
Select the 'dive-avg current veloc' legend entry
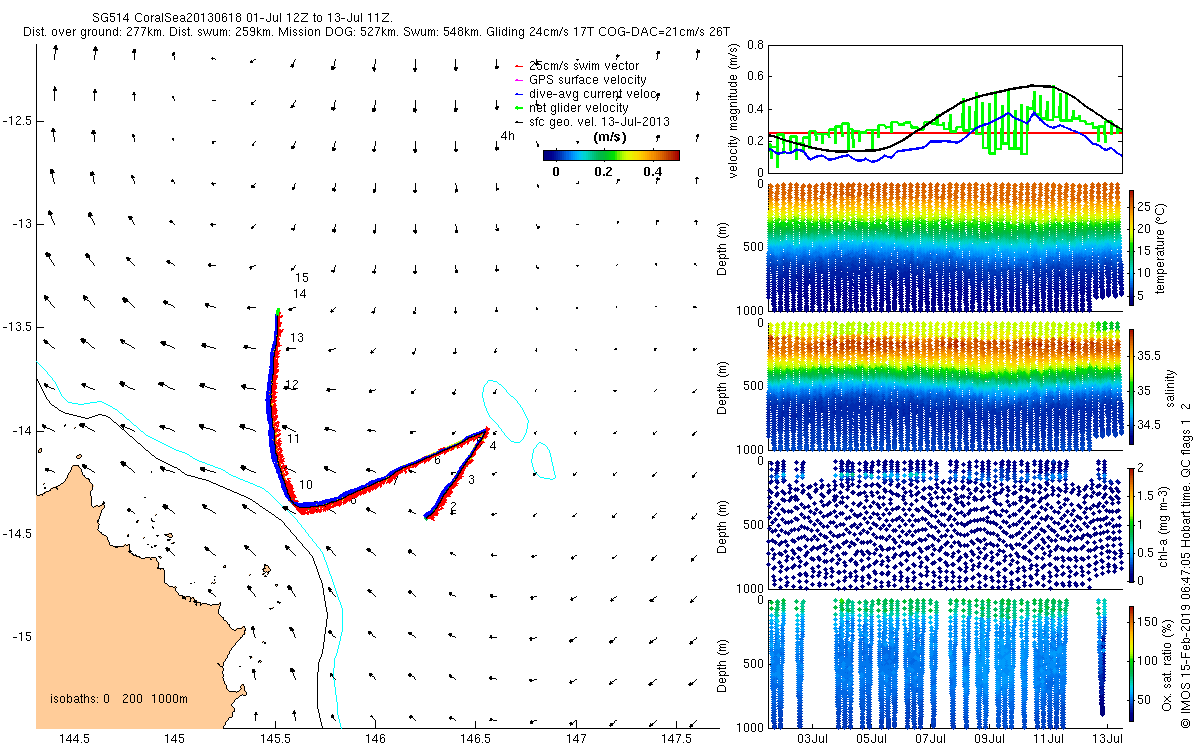tap(594, 94)
